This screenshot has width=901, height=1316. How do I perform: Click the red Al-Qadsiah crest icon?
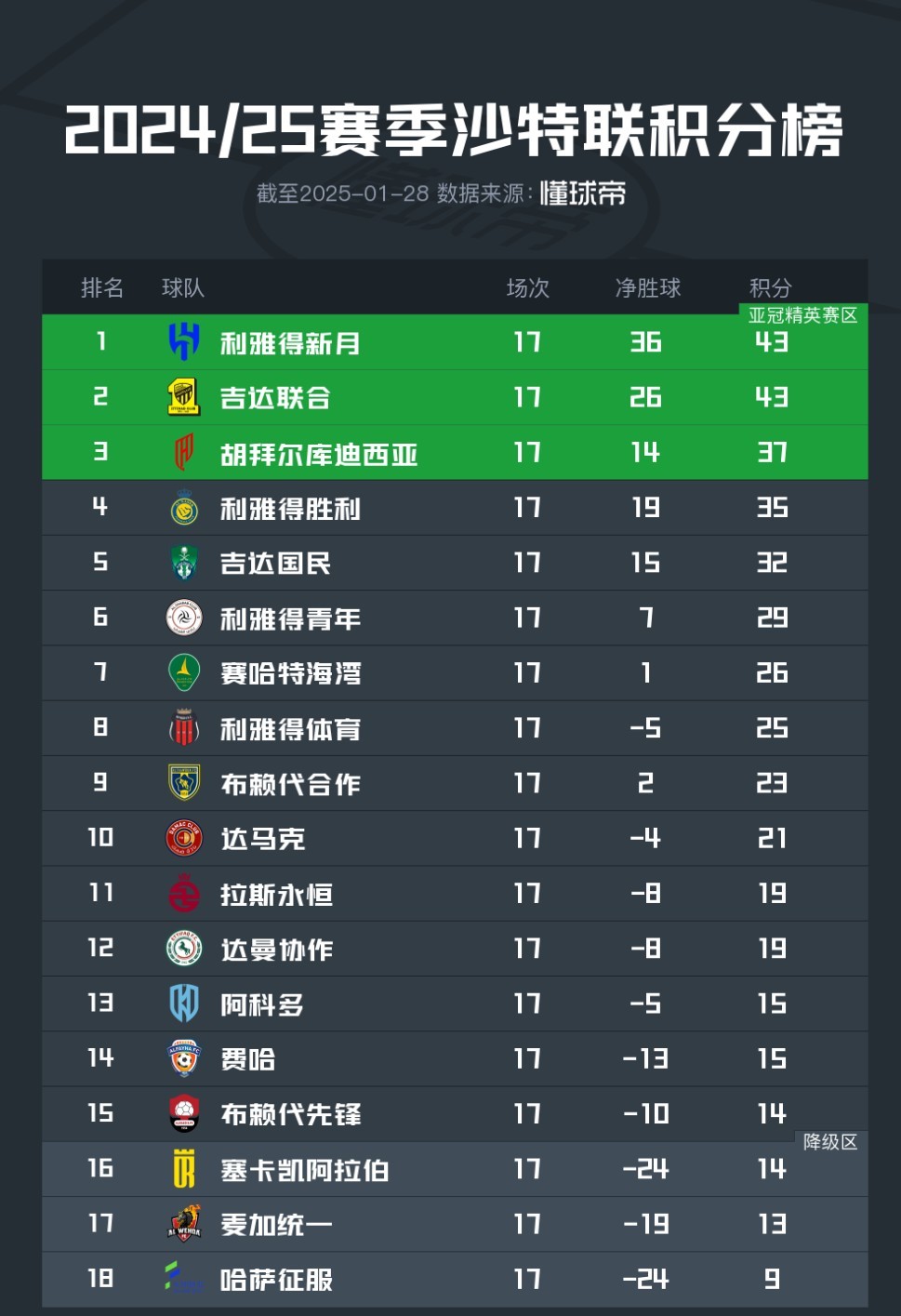click(184, 452)
